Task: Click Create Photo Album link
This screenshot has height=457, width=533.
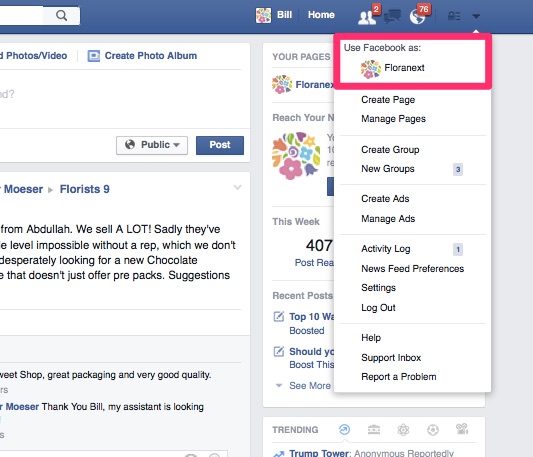Action: click(151, 56)
